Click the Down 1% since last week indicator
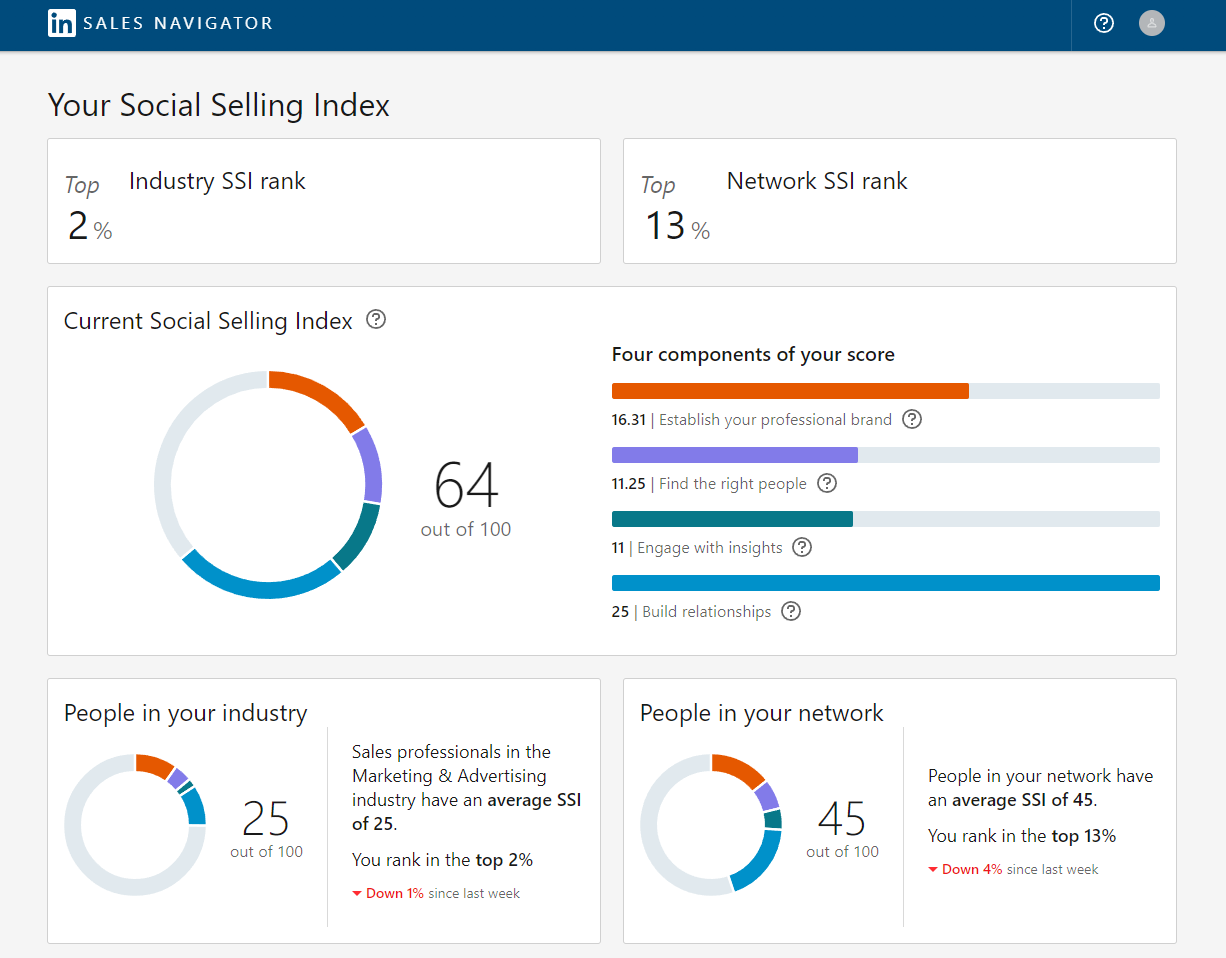The width and height of the screenshot is (1226, 958). [436, 893]
